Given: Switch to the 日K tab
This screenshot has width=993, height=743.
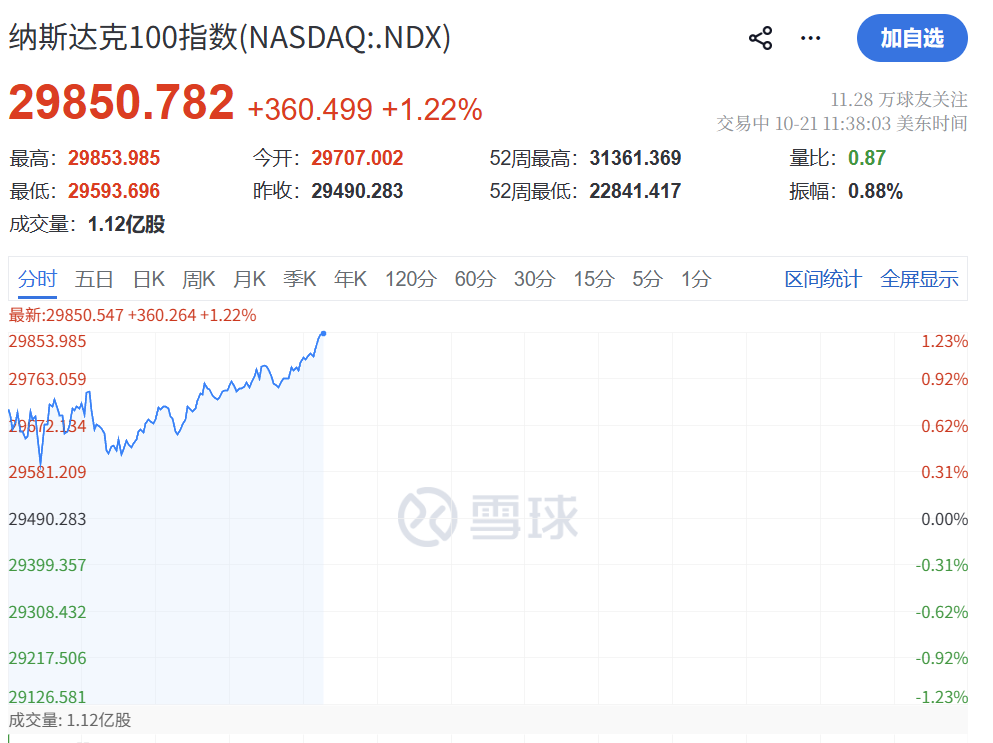Looking at the screenshot, I should (149, 279).
